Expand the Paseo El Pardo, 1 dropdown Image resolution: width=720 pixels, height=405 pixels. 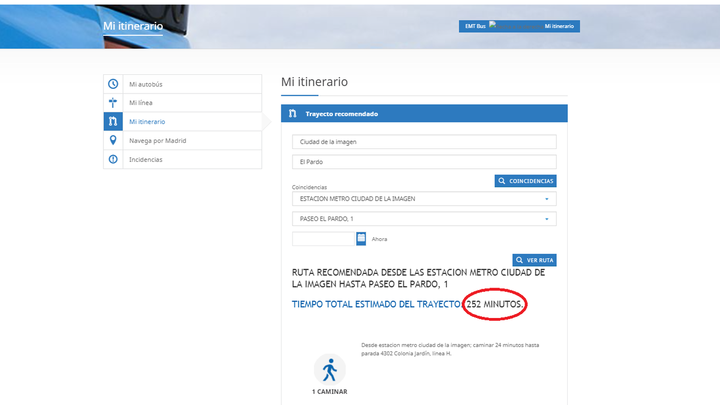coord(548,219)
